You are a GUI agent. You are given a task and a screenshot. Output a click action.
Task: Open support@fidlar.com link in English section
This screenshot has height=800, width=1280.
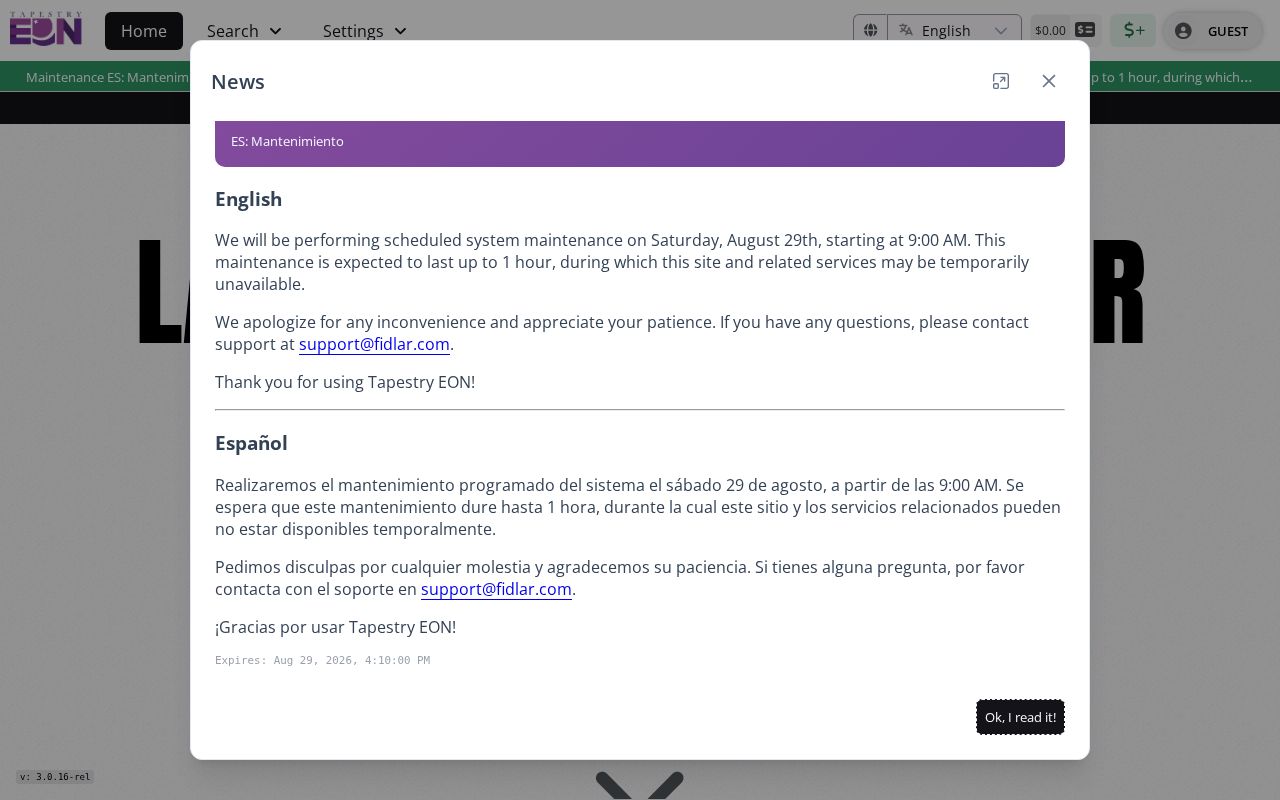(x=374, y=344)
